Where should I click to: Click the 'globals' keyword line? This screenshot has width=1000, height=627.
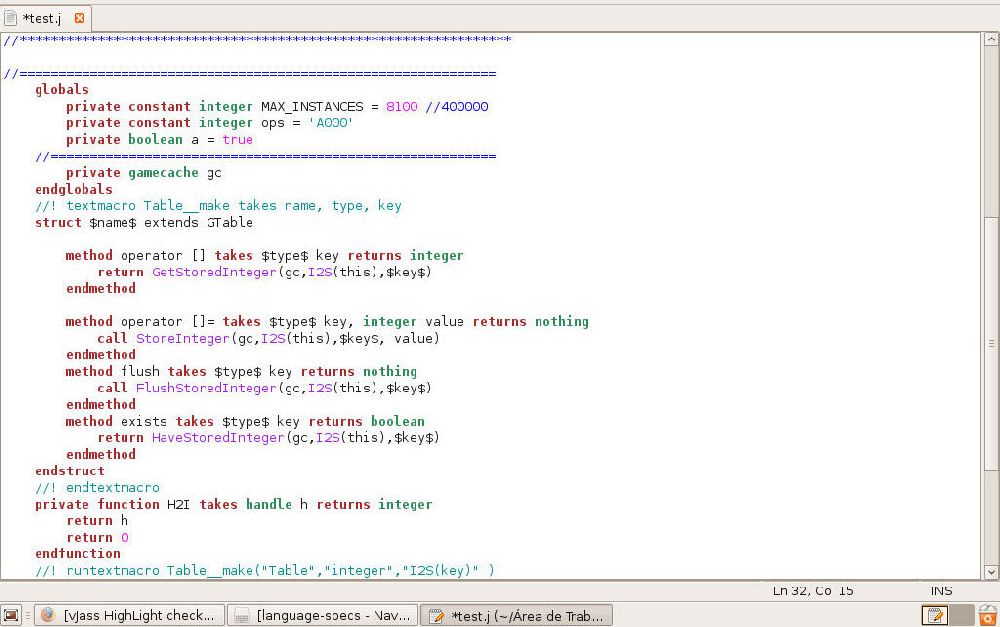(x=62, y=89)
